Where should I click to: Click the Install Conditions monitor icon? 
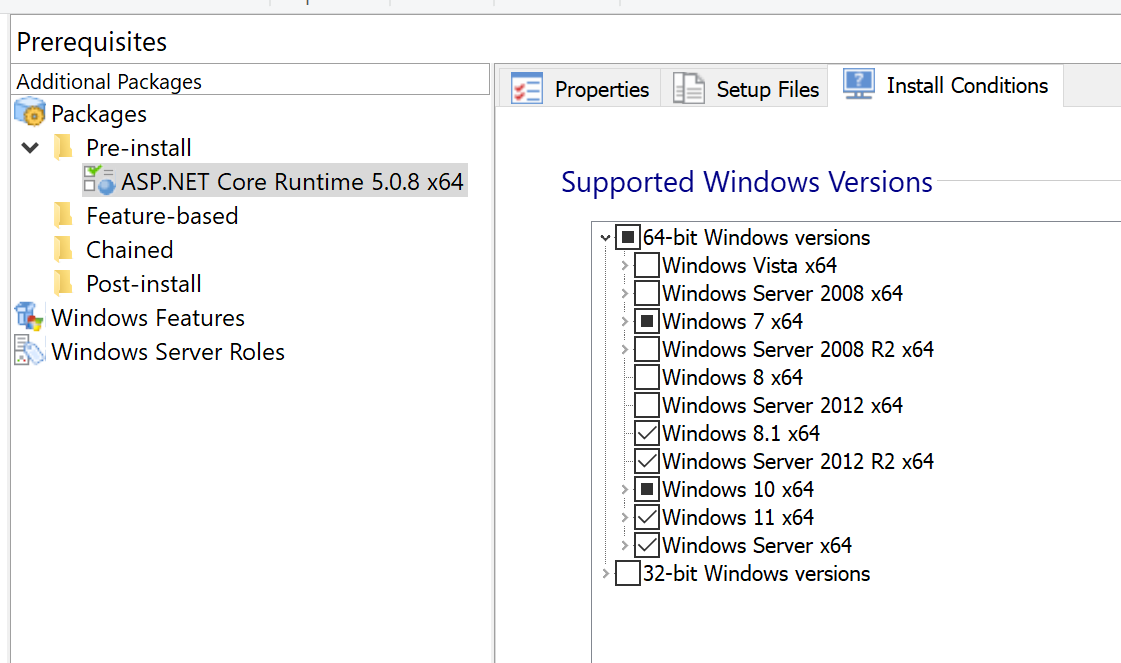[859, 84]
